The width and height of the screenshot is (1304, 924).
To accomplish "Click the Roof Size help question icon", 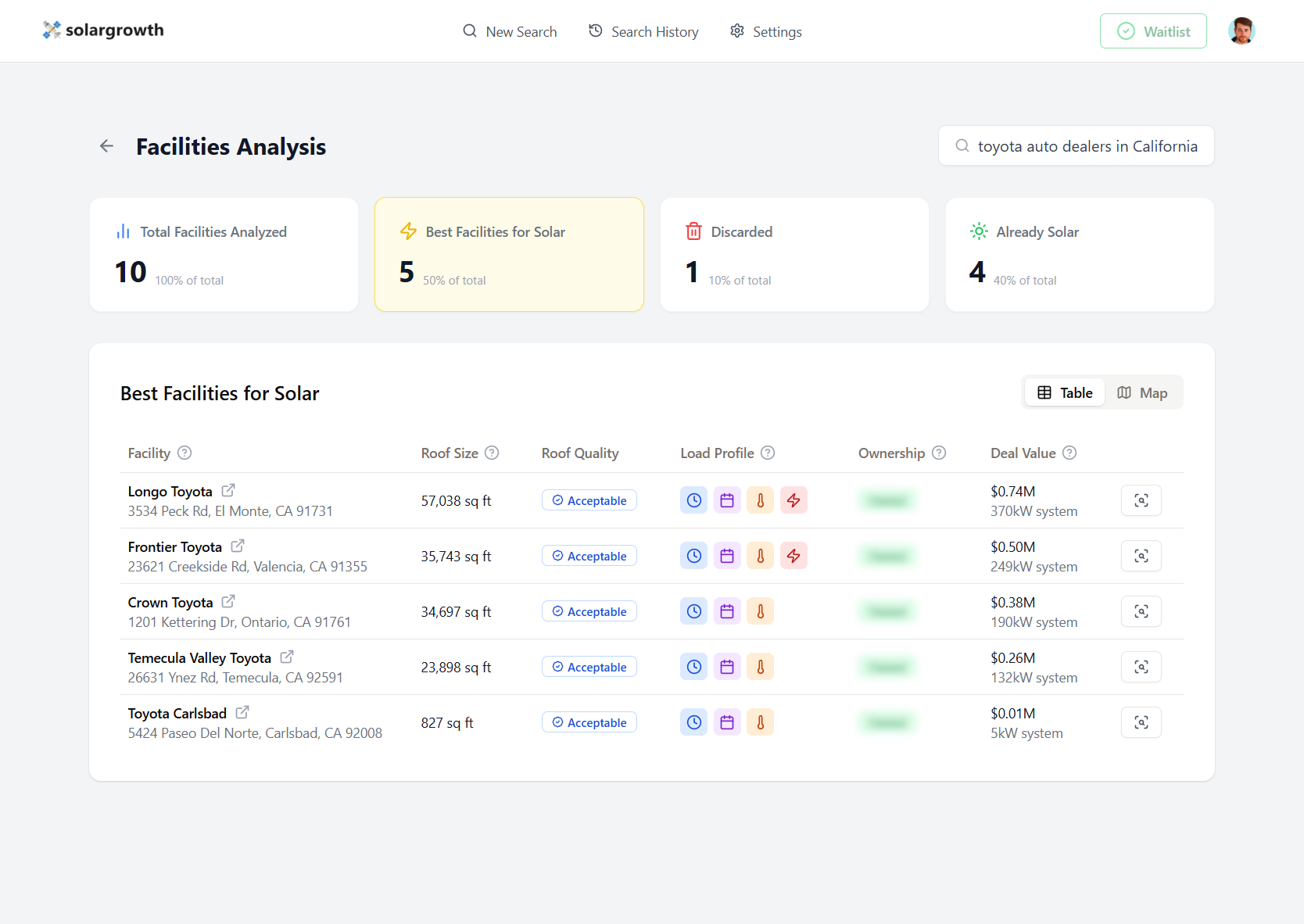I will coord(492,453).
